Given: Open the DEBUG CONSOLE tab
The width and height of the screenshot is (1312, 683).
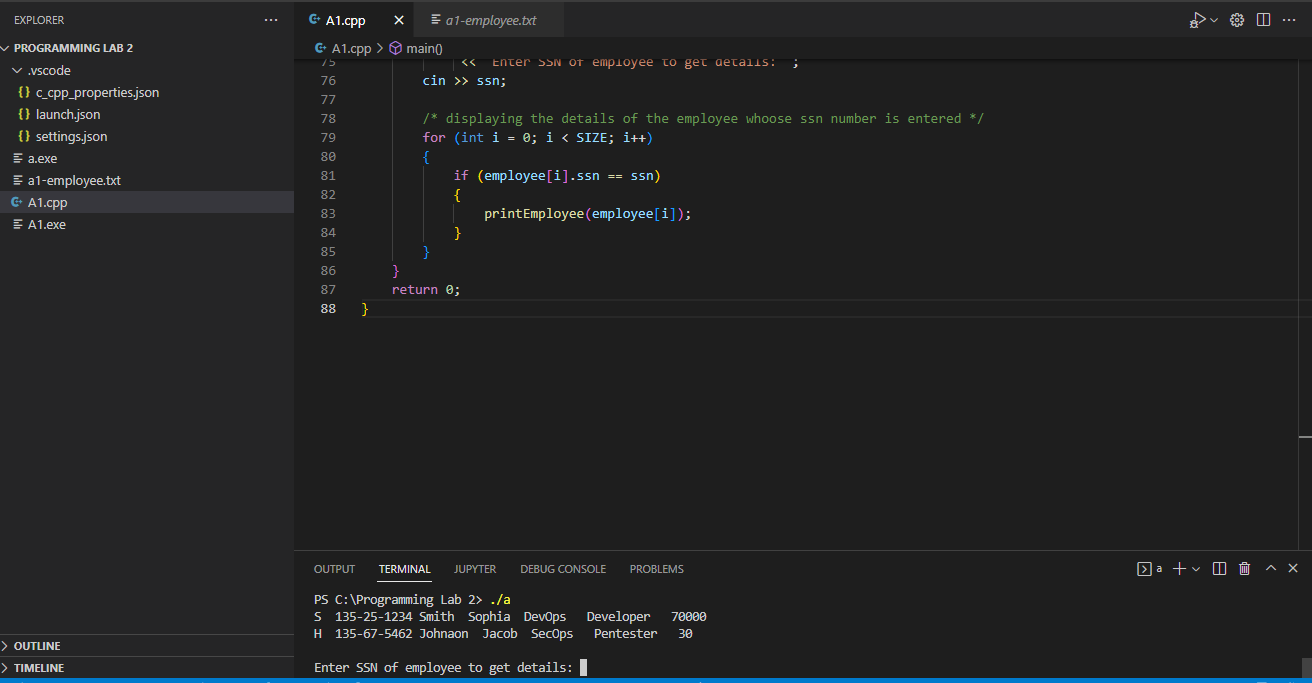Looking at the screenshot, I should (x=563, y=569).
